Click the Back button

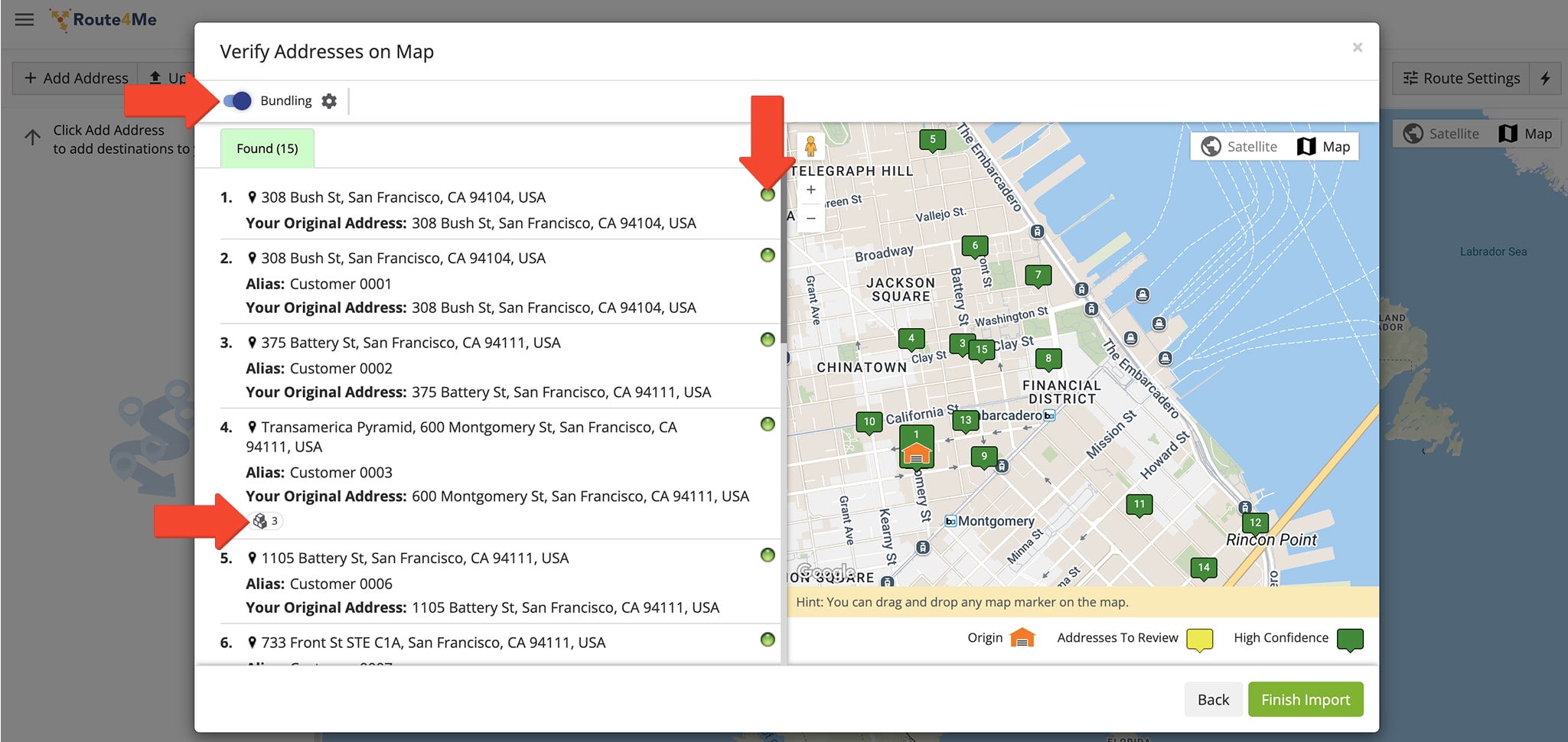(1213, 699)
